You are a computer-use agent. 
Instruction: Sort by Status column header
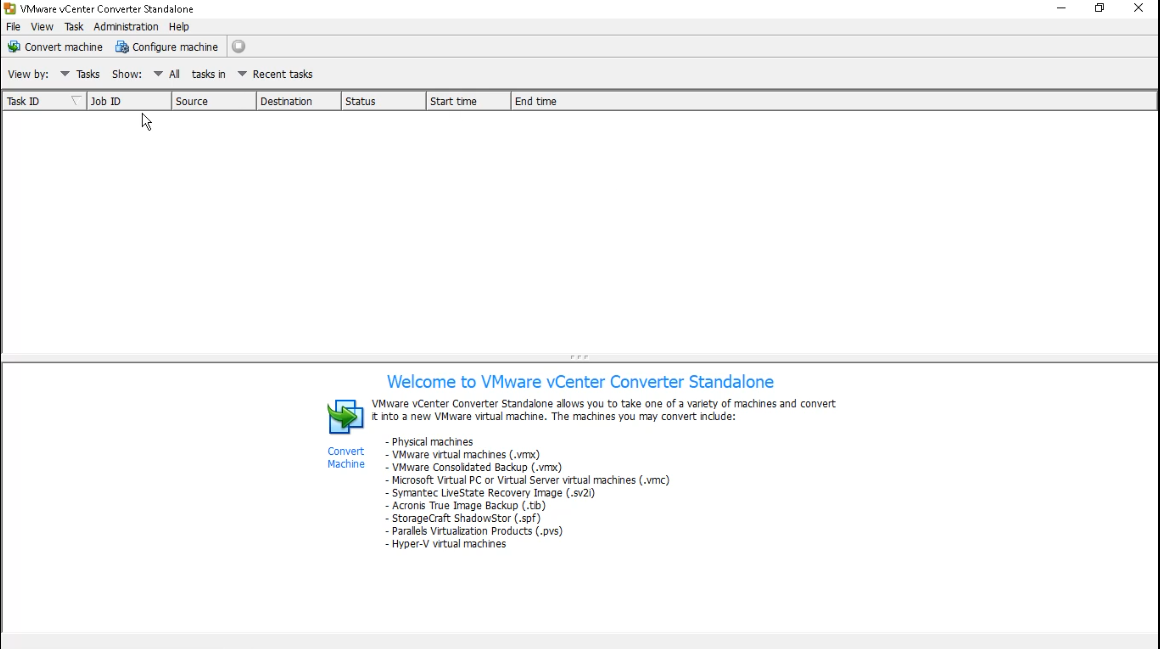(384, 101)
